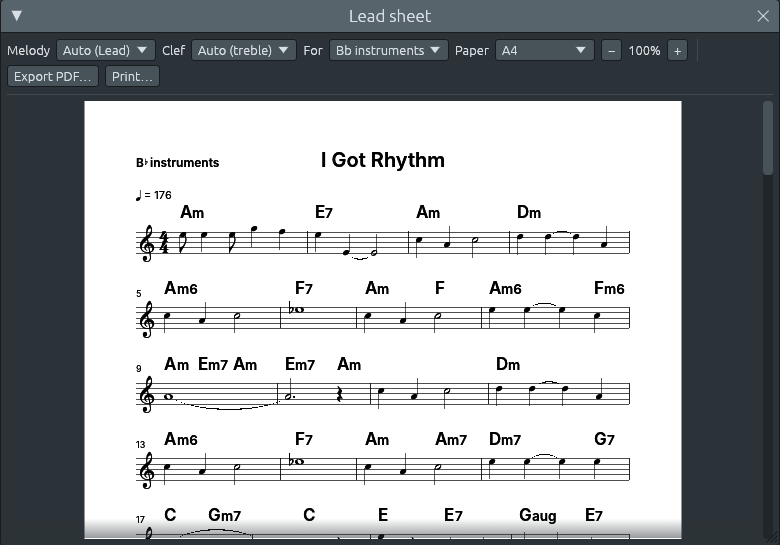Click the tempo marking 176
Image resolution: width=780 pixels, height=545 pixels.
coord(153,195)
